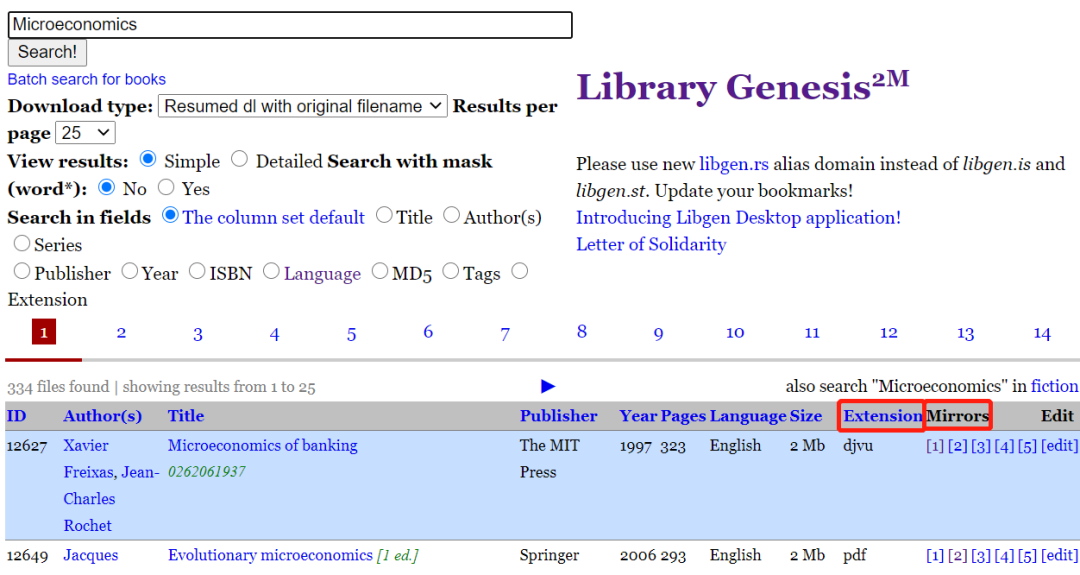
Task: Click [edit] for Evolutionary microeconomics row
Action: click(x=1059, y=555)
